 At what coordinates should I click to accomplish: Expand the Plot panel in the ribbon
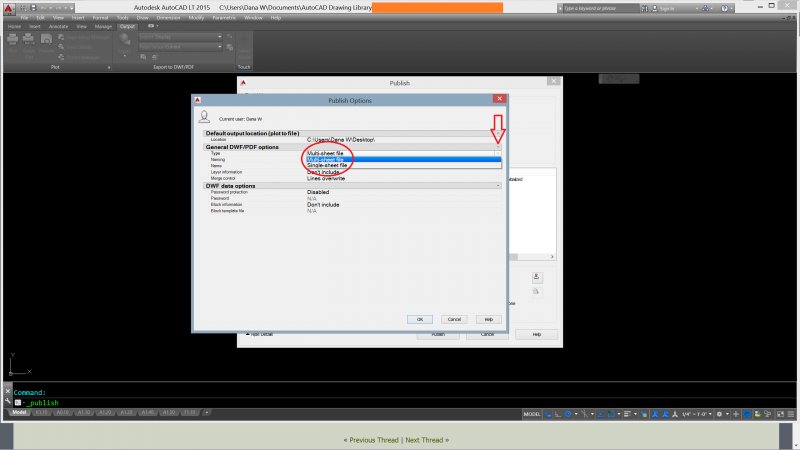point(109,67)
